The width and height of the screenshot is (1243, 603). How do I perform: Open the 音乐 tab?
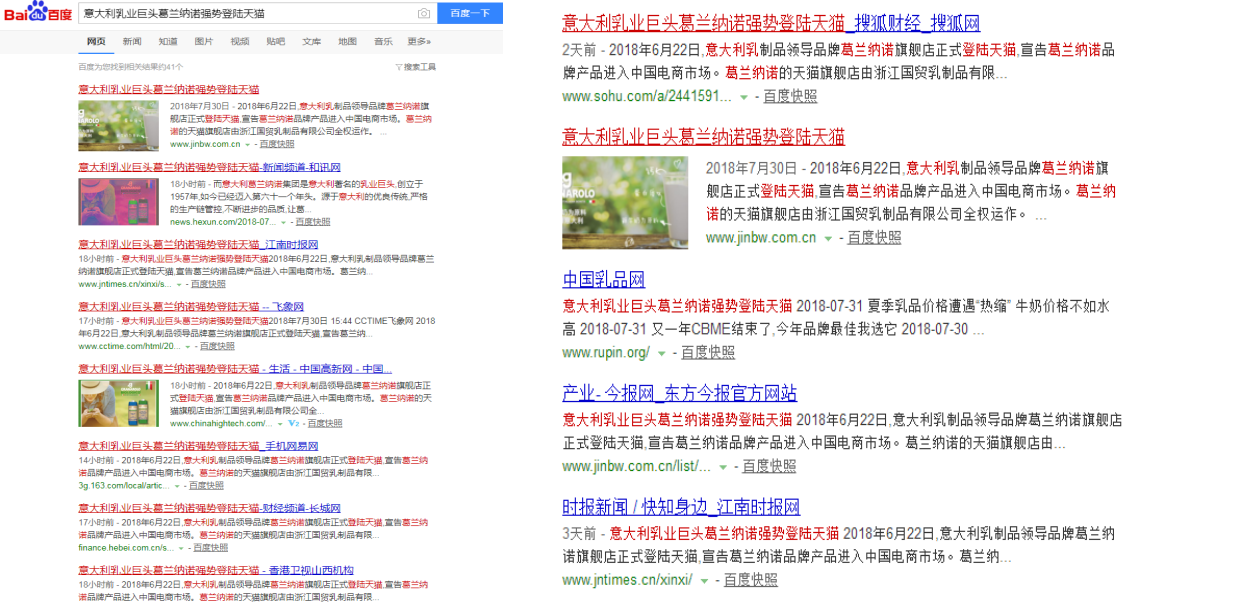(383, 41)
